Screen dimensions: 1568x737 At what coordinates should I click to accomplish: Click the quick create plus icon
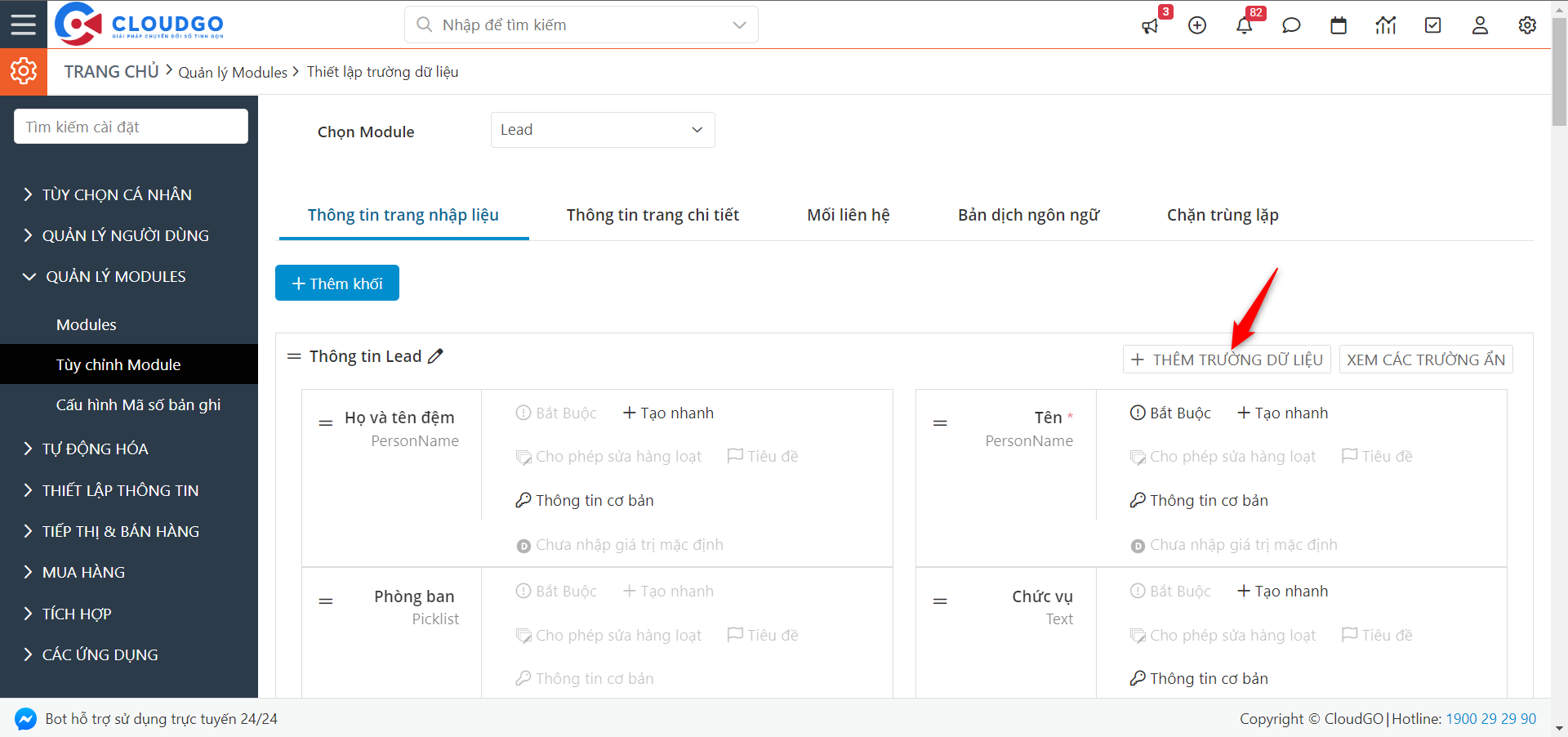(1196, 25)
